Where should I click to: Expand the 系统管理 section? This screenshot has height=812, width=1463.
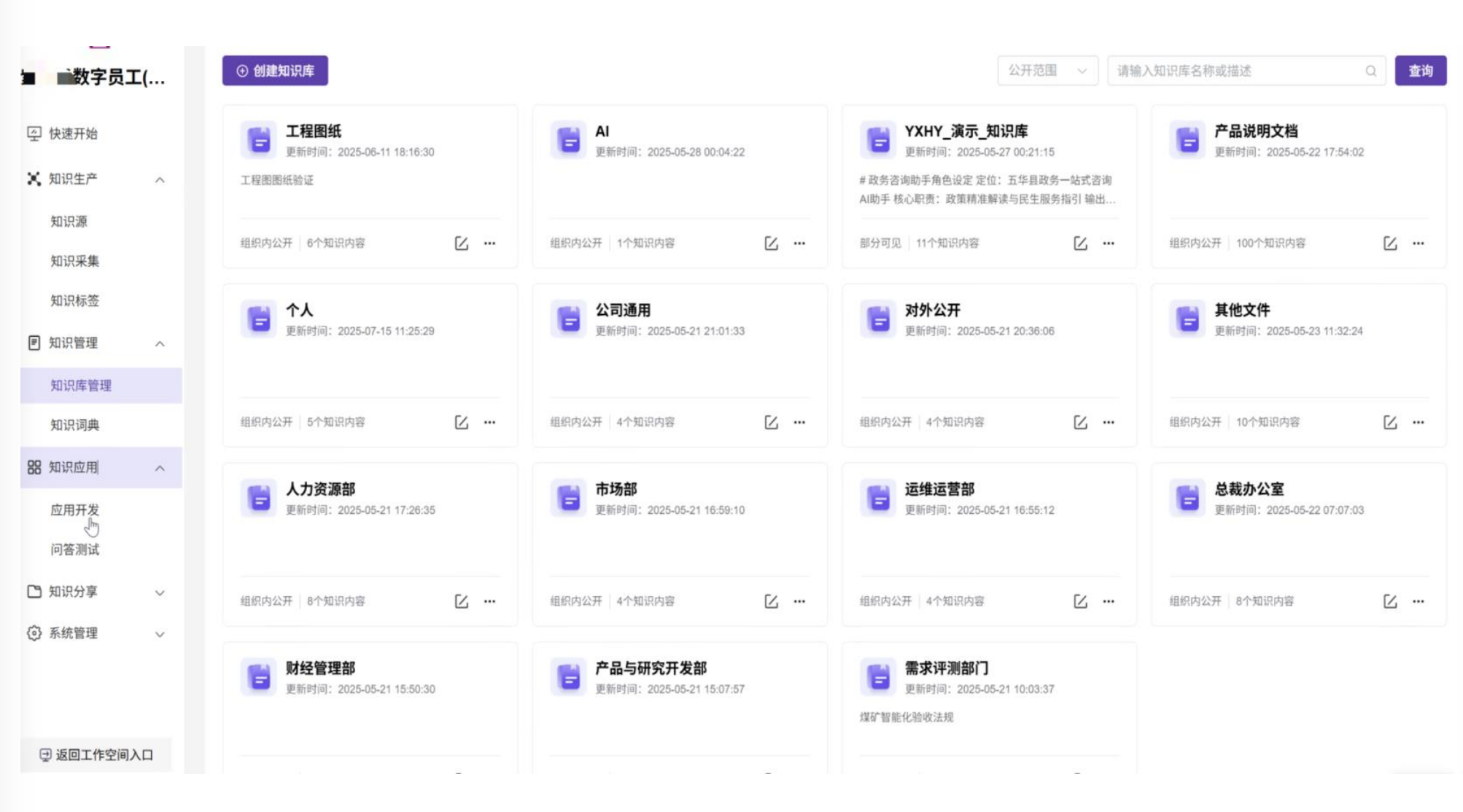pyautogui.click(x=160, y=634)
